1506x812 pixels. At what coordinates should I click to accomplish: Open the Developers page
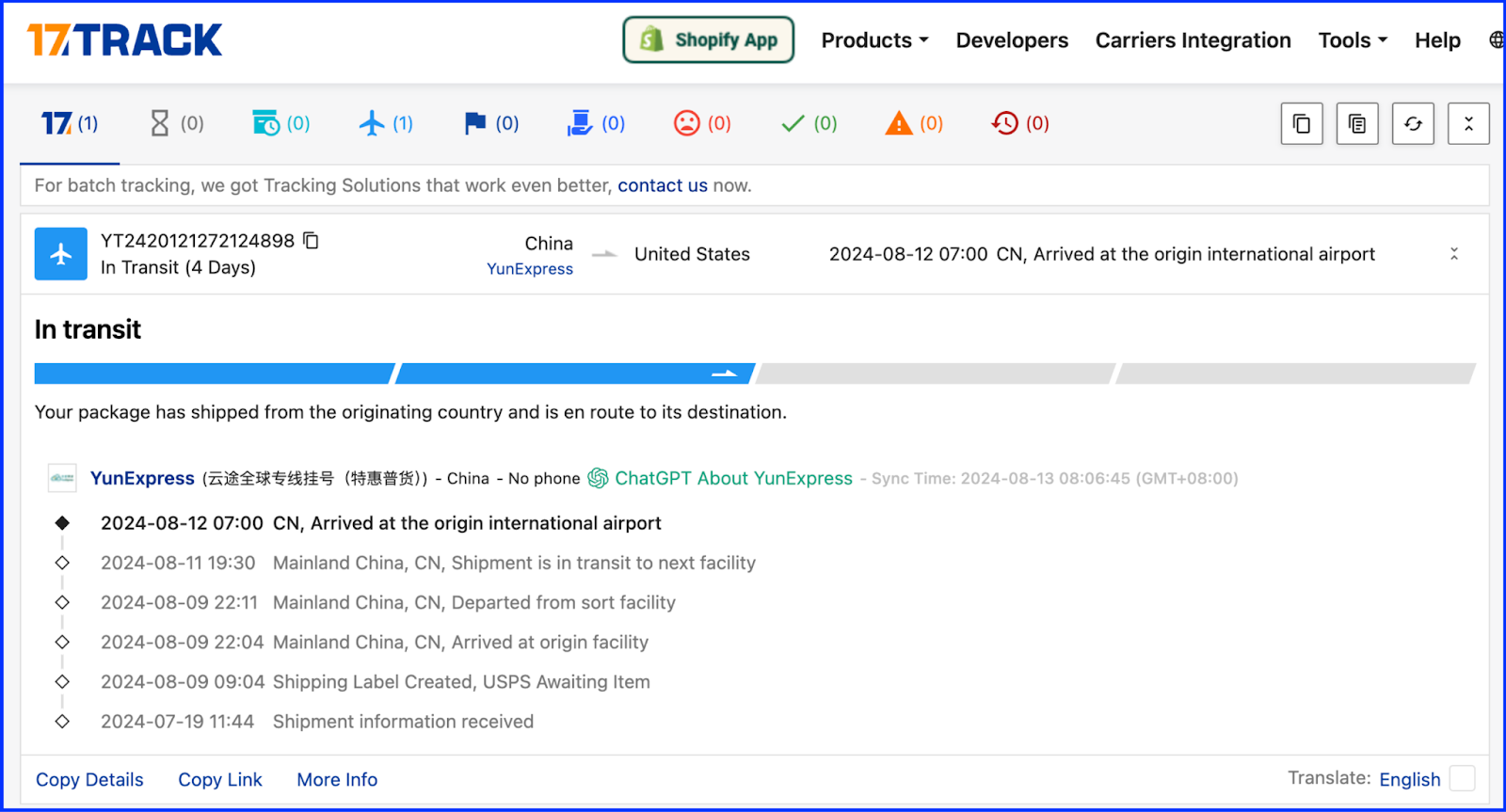[x=1012, y=40]
